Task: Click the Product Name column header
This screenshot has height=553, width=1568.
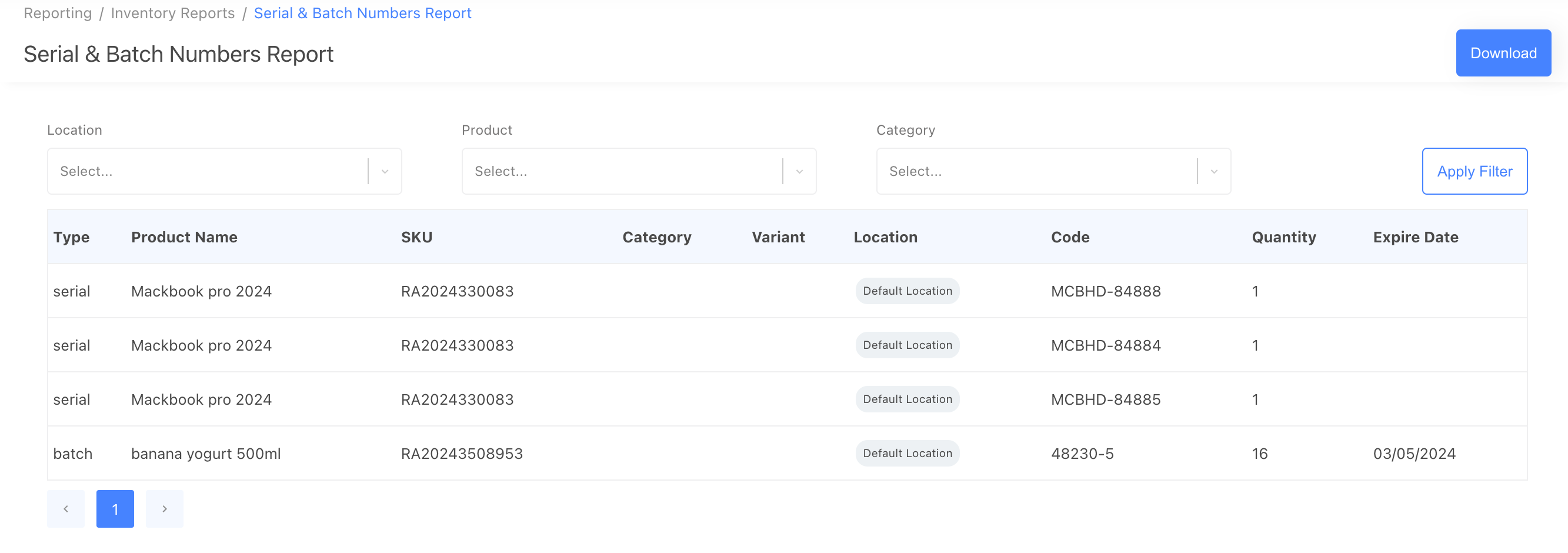Action: pyautogui.click(x=184, y=237)
